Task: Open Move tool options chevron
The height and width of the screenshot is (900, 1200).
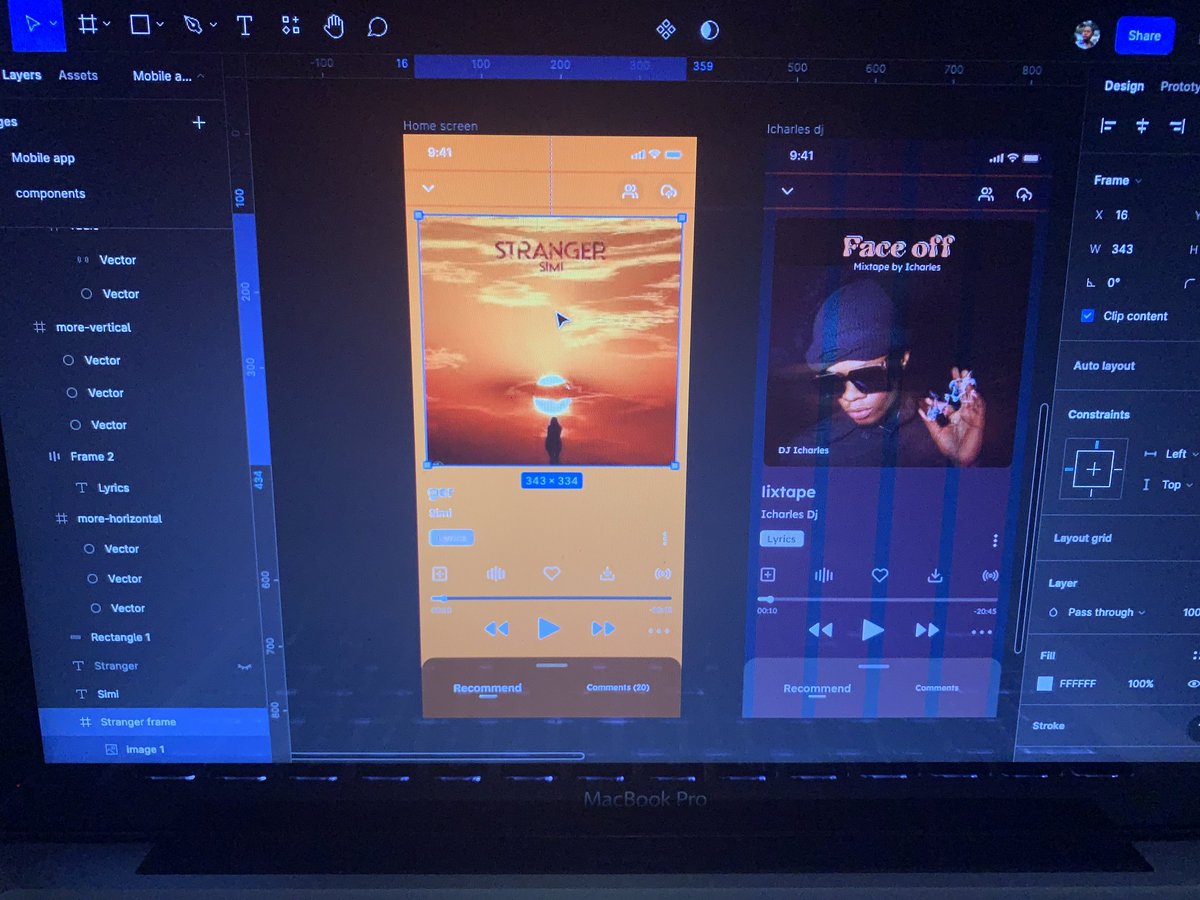Action: point(53,23)
